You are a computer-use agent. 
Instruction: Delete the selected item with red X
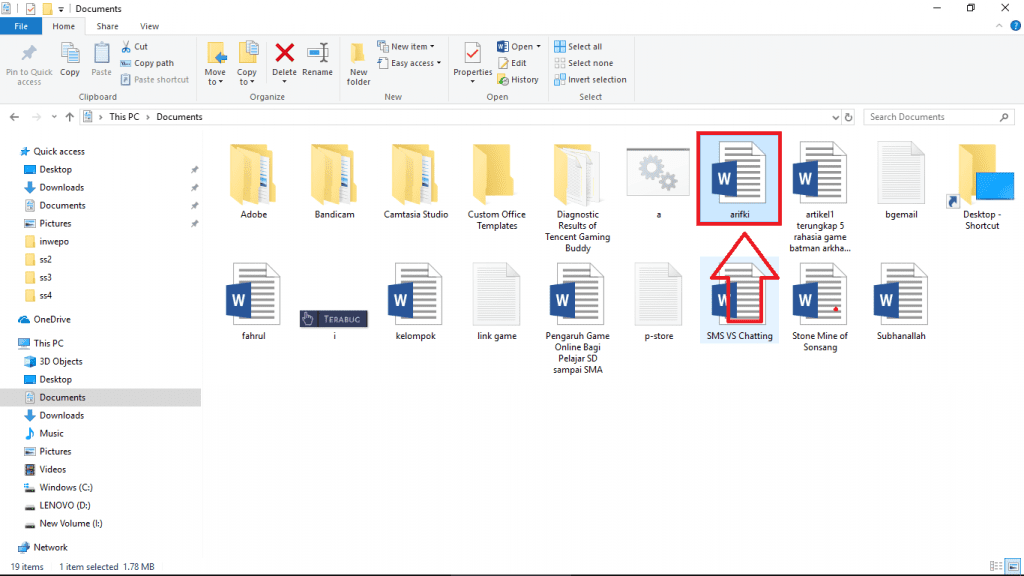coord(284,63)
